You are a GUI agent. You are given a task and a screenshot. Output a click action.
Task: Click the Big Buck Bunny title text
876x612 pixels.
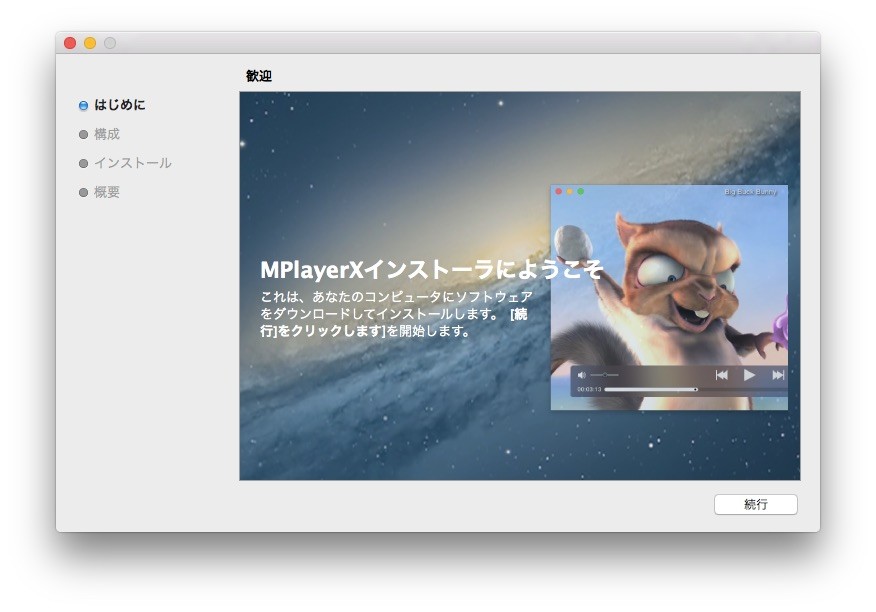coord(750,192)
